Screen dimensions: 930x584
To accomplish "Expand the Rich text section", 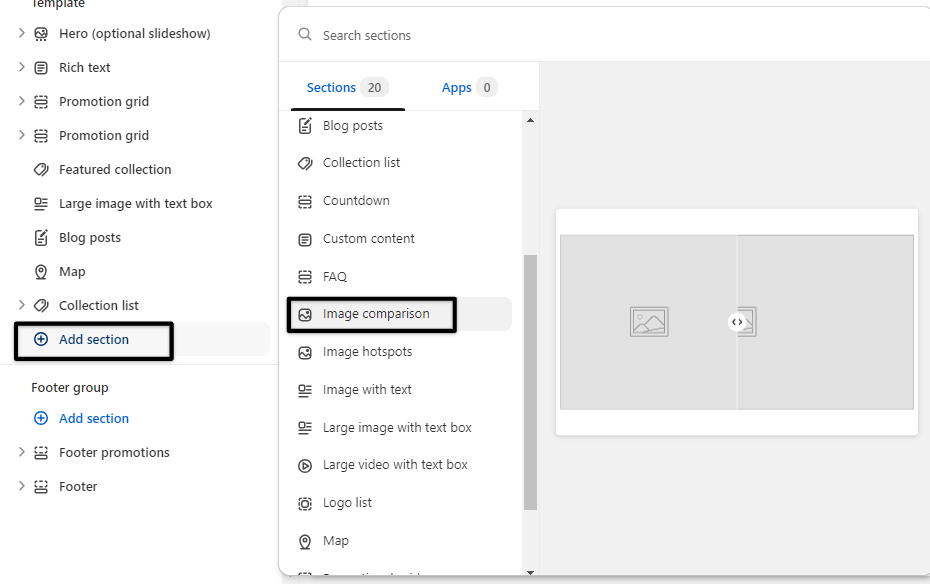I will [x=22, y=68].
